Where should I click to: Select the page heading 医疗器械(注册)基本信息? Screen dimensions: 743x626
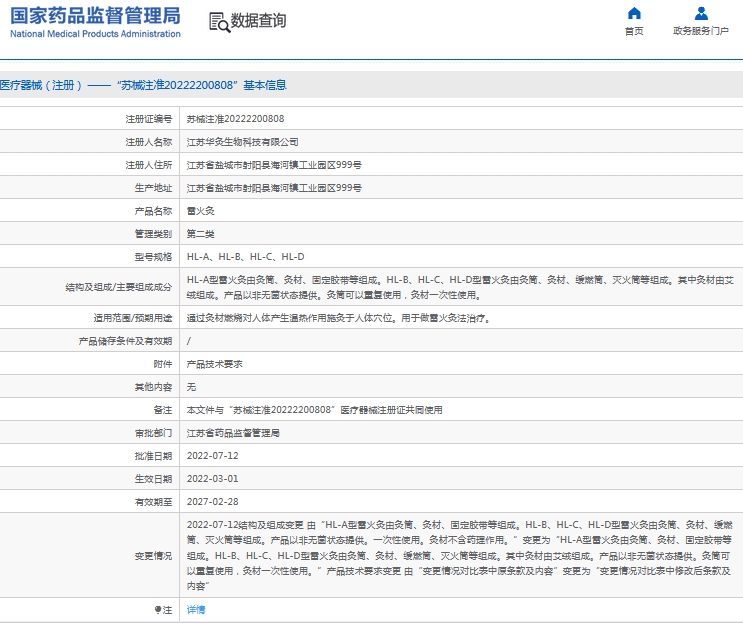click(143, 85)
